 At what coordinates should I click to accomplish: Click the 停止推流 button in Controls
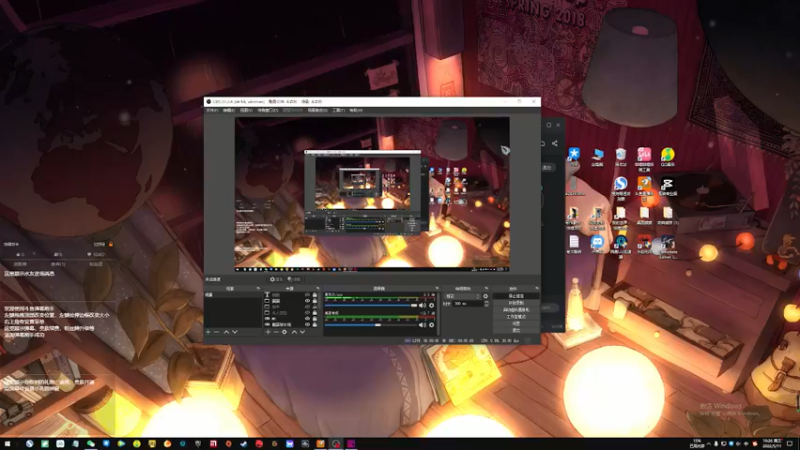[516, 296]
